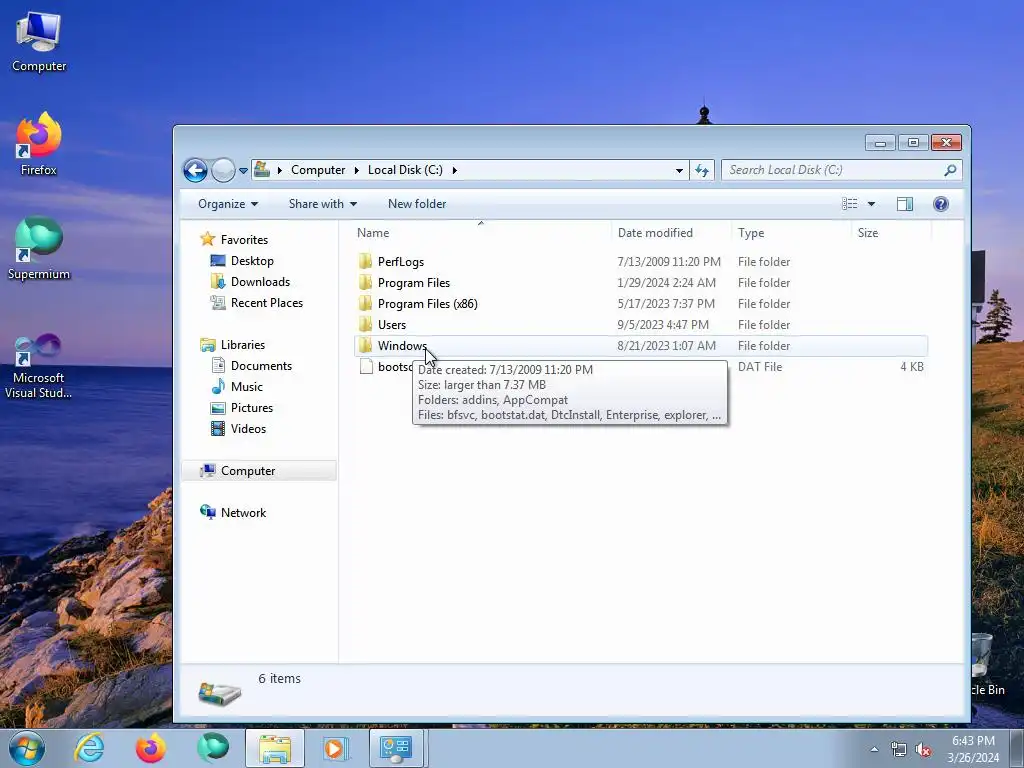This screenshot has width=1024, height=768.
Task: Select the Program Files folder icon
Action: point(366,283)
